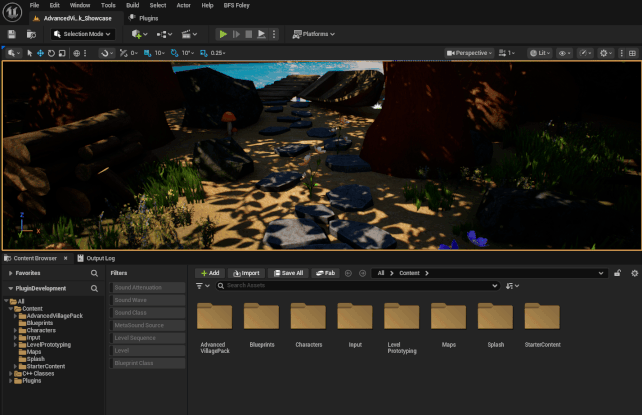
Task: Click the Skip frame advance button
Action: coord(236,34)
